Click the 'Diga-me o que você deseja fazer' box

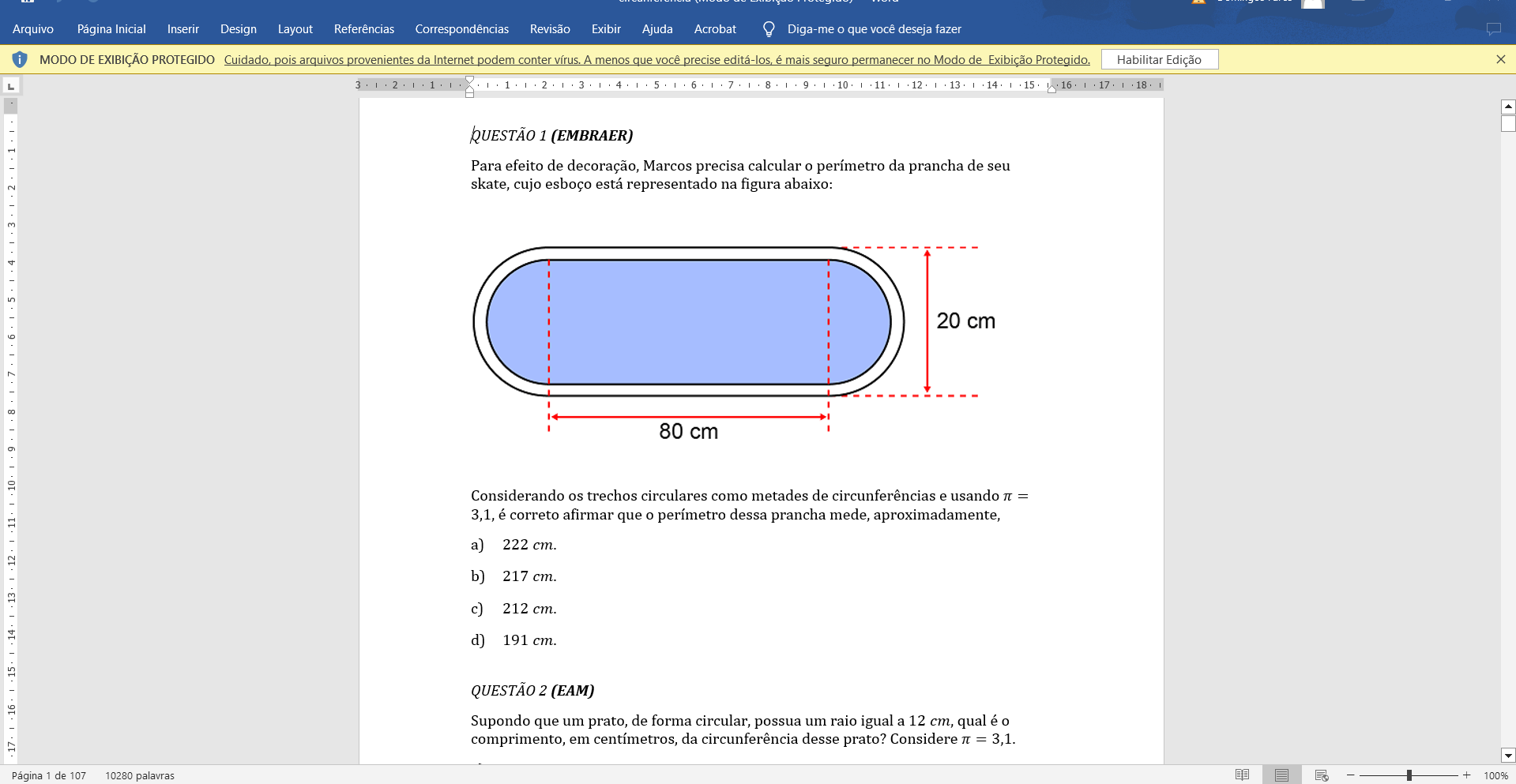(x=874, y=29)
